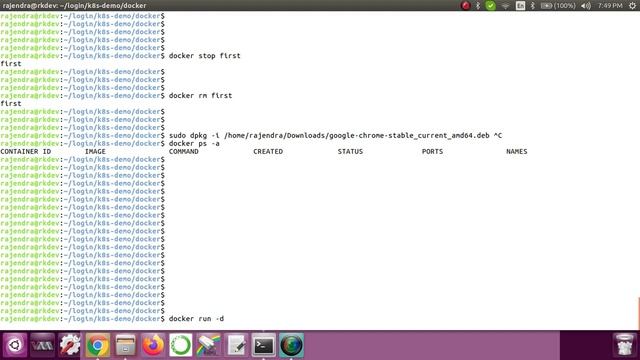
Task: Click the STATUS column header
Action: (350, 151)
